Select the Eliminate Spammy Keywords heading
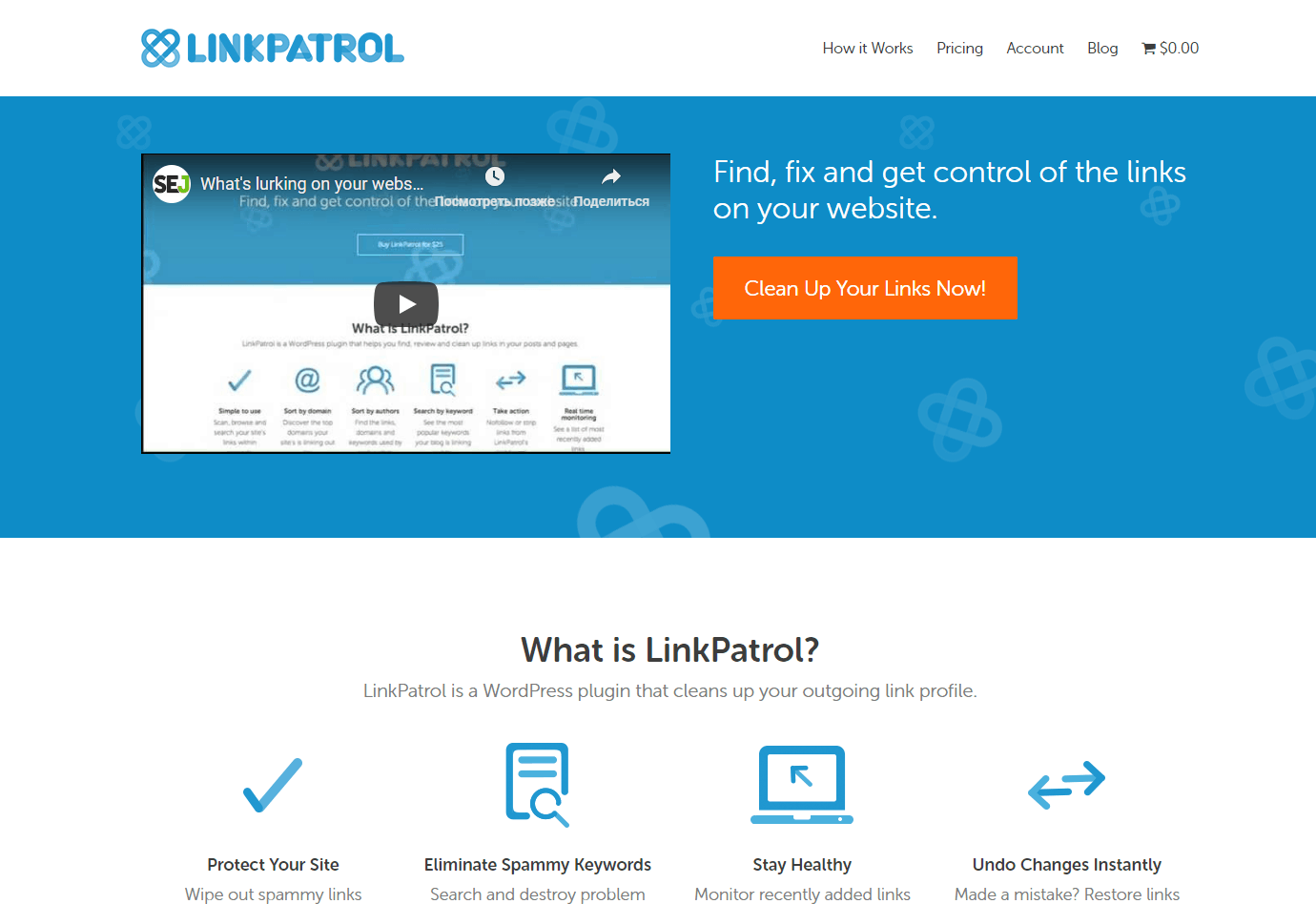 [x=538, y=865]
